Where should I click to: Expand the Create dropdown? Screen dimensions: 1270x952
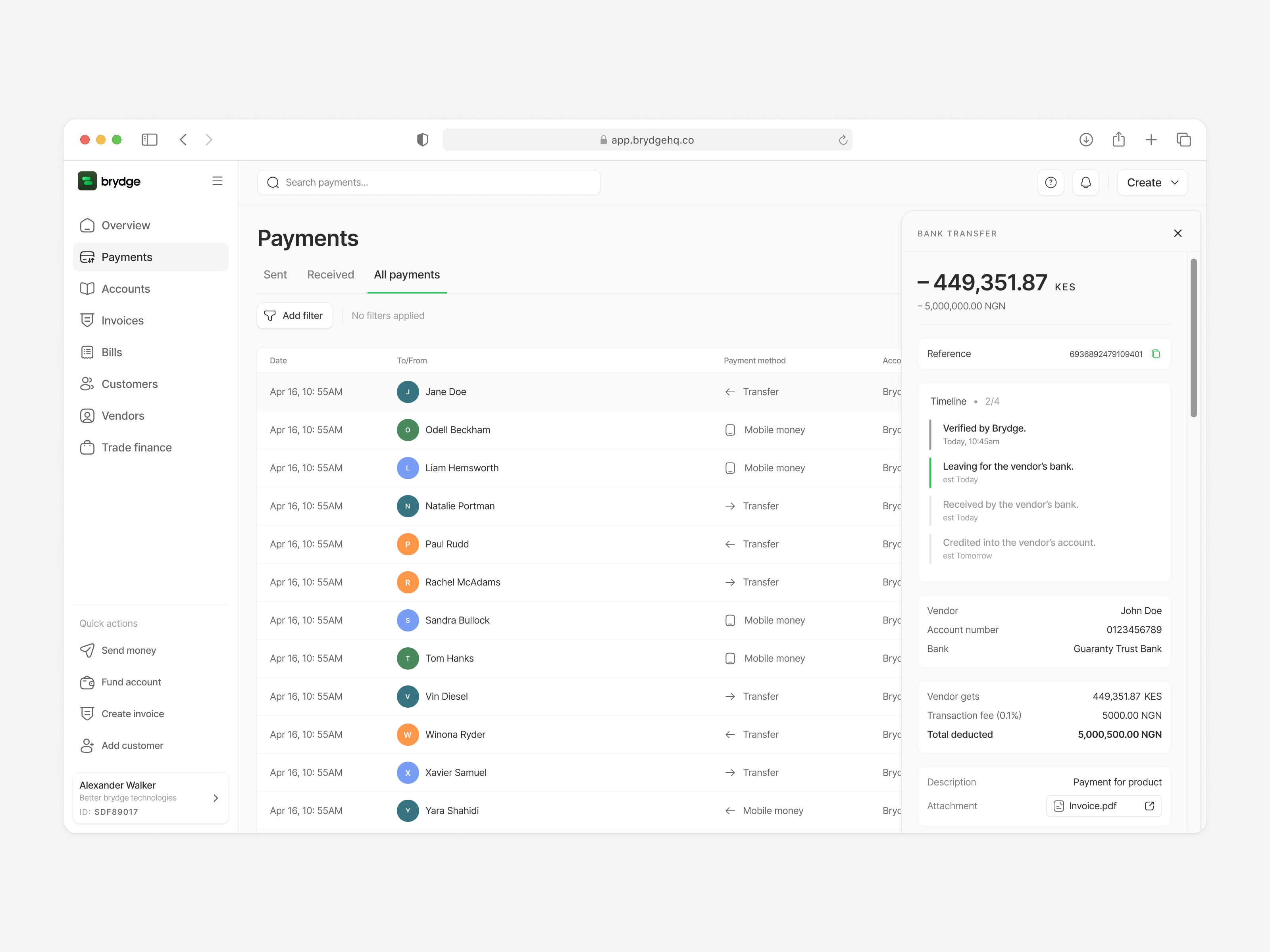click(x=1152, y=182)
